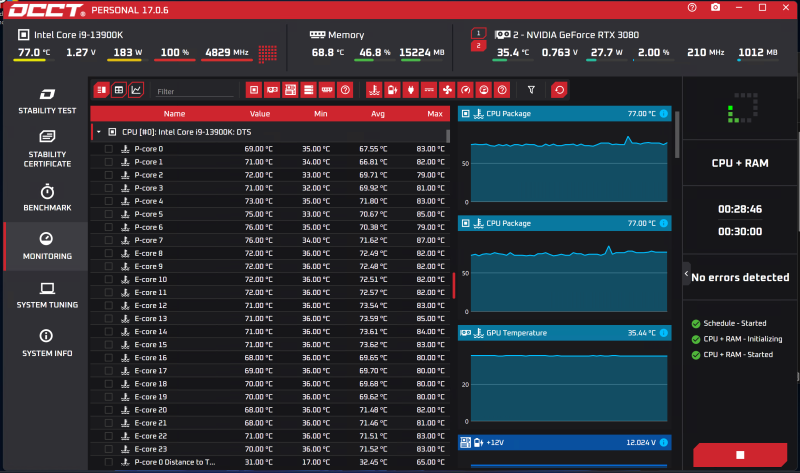Toggle the storage hardware filter icon
This screenshot has width=800, height=473.
tap(309, 90)
